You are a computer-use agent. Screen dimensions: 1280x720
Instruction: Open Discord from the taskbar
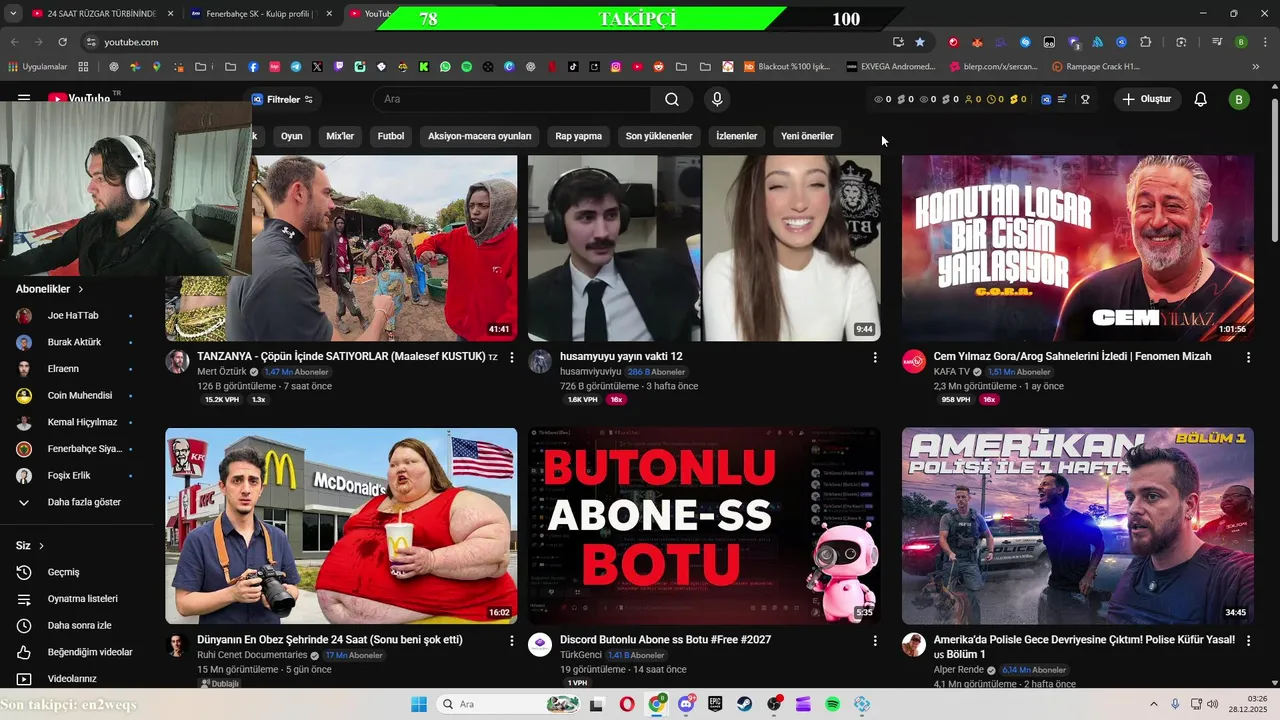[x=686, y=704]
